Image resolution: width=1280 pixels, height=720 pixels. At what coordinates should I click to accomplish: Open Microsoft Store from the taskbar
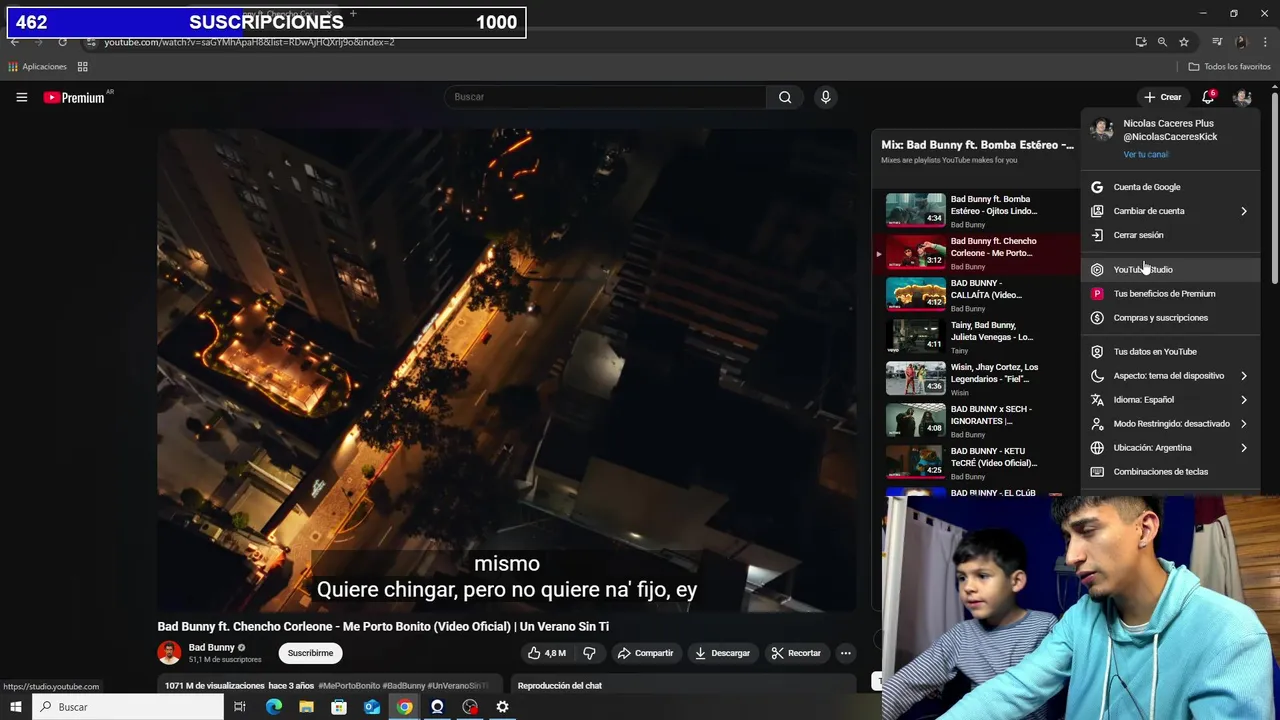pyautogui.click(x=339, y=707)
